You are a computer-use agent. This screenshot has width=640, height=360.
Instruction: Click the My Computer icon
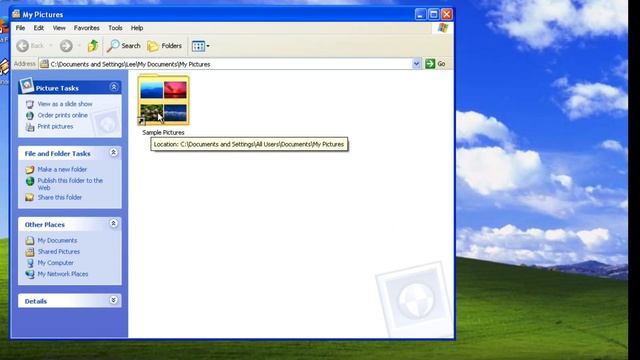[30, 263]
